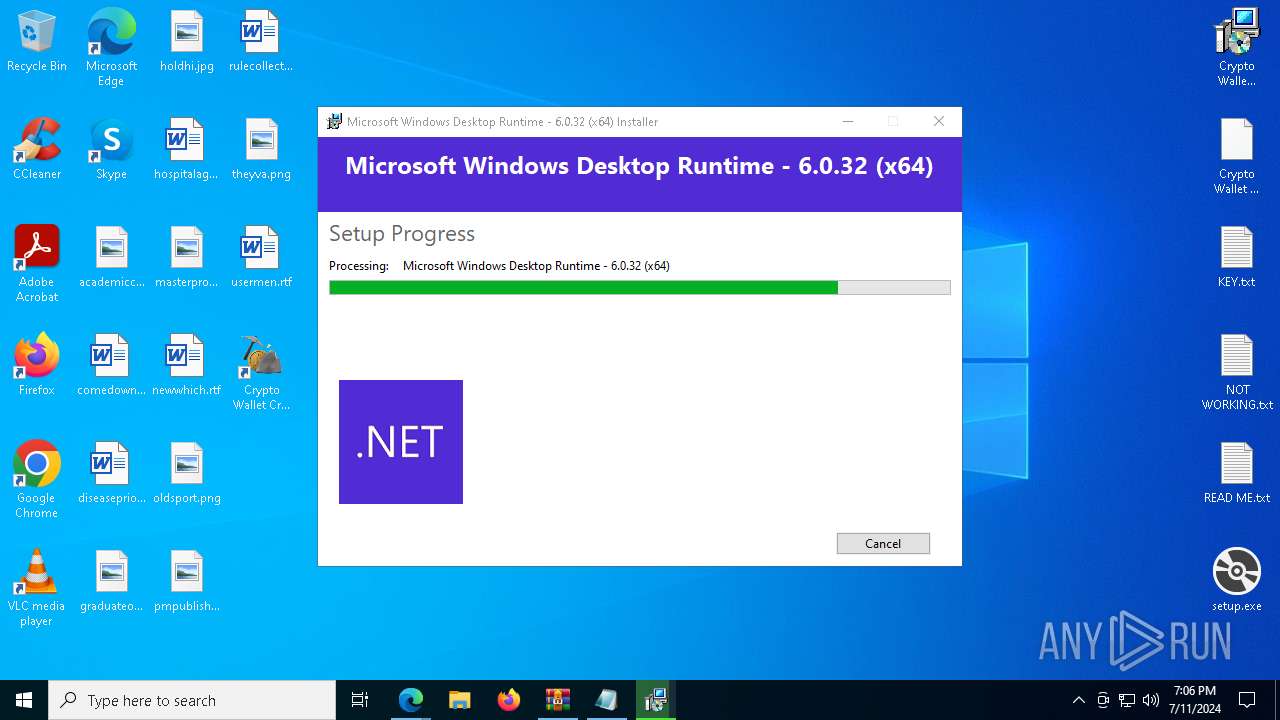The image size is (1280, 720).
Task: Select setup.exe on desktop
Action: click(x=1237, y=580)
